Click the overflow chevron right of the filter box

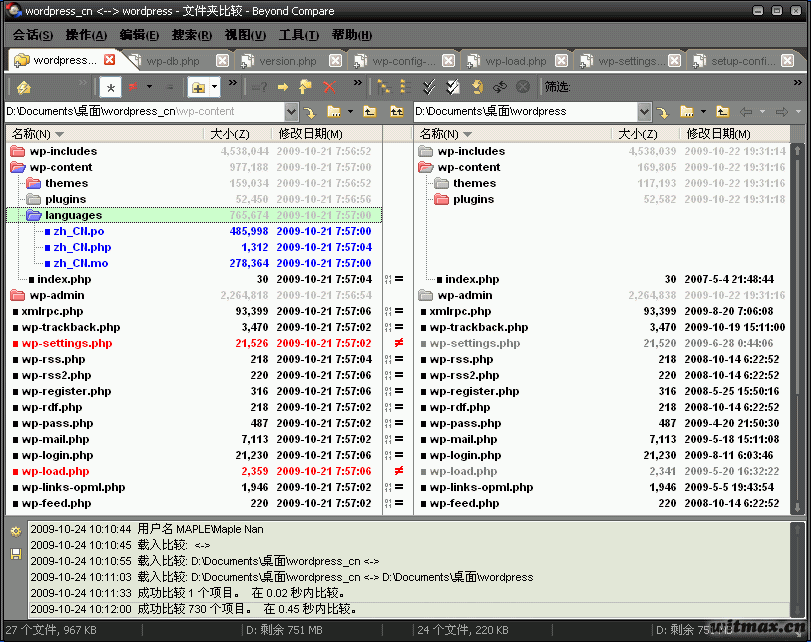coord(798,83)
